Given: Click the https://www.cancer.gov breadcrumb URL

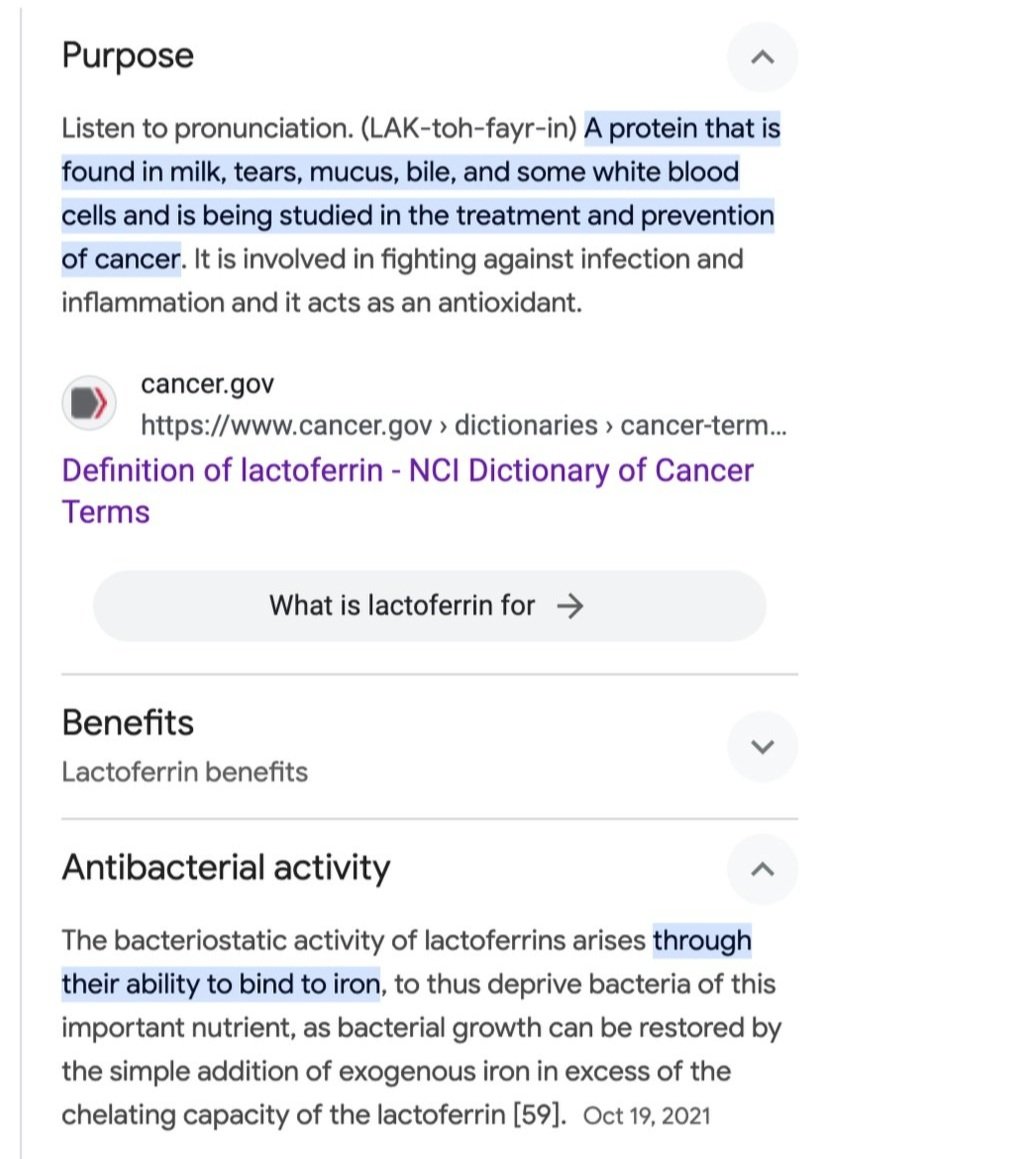Looking at the screenshot, I should point(464,426).
